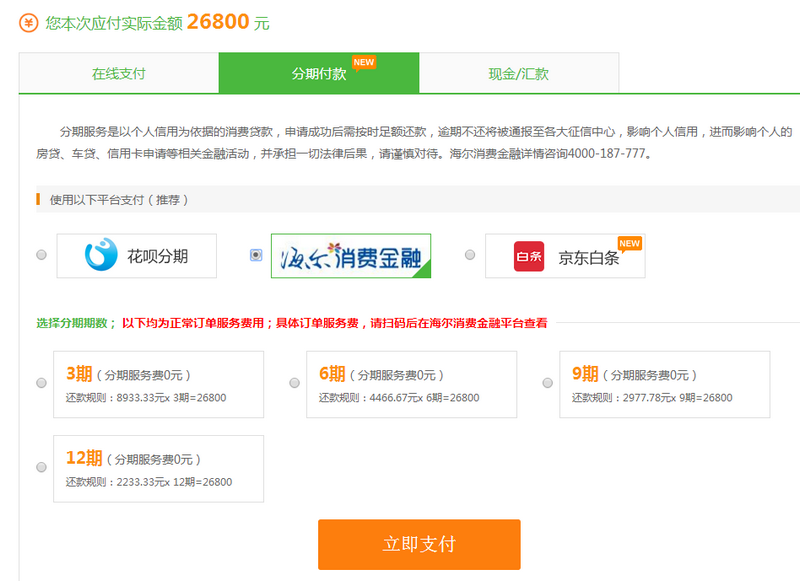
Task: Click the NEW badge on 分期付款 tab
Action: click(363, 61)
